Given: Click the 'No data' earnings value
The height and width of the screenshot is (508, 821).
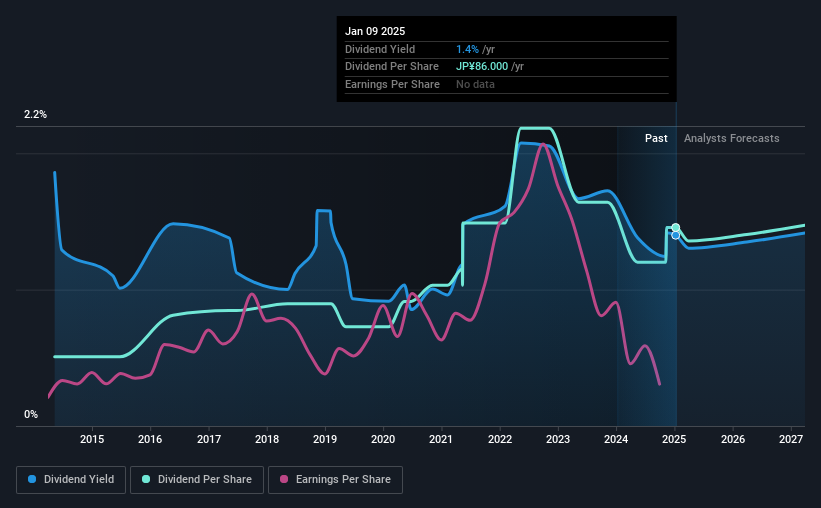Looking at the screenshot, I should tap(475, 84).
